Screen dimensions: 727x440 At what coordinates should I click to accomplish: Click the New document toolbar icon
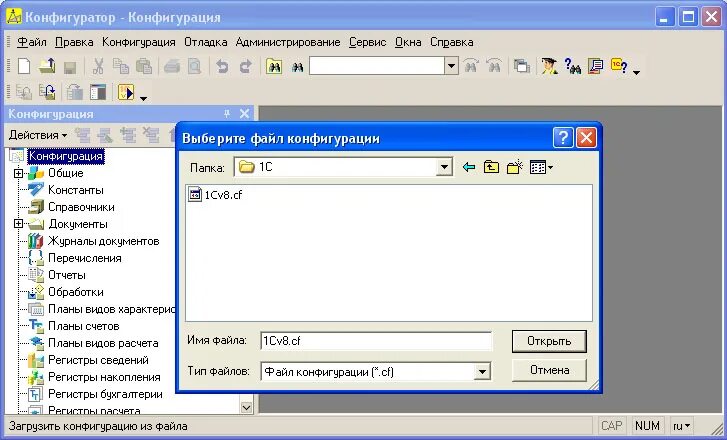pyautogui.click(x=24, y=66)
